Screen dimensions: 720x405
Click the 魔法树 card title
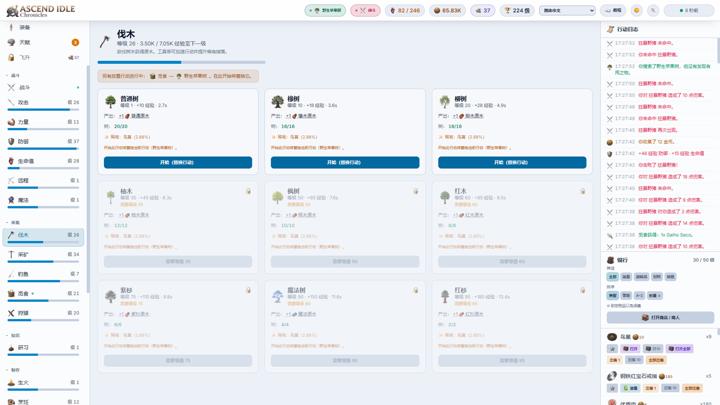pos(296,290)
